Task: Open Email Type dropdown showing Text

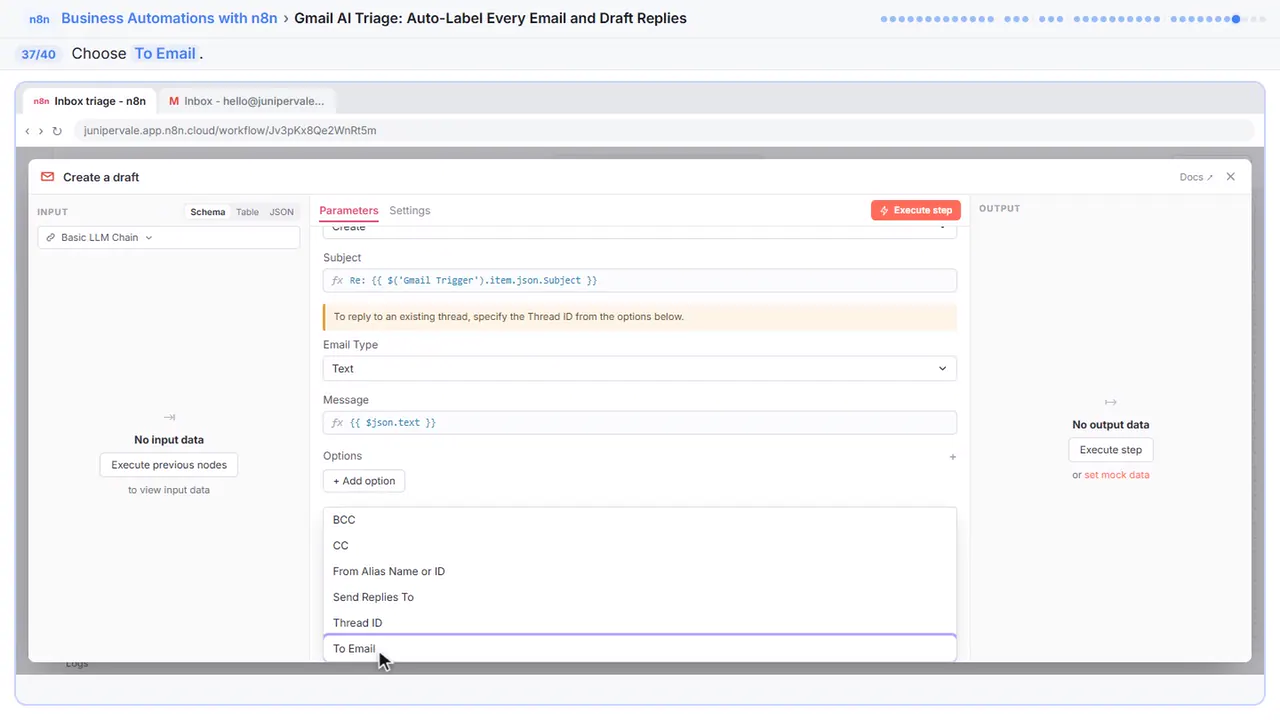Action: pyautogui.click(x=640, y=369)
